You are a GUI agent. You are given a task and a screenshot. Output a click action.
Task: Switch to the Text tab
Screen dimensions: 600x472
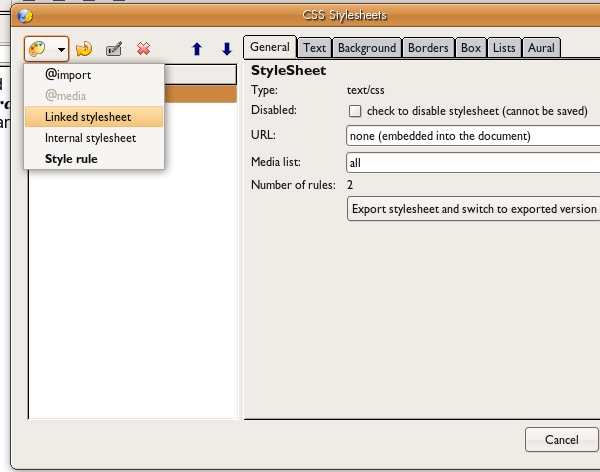[x=315, y=47]
